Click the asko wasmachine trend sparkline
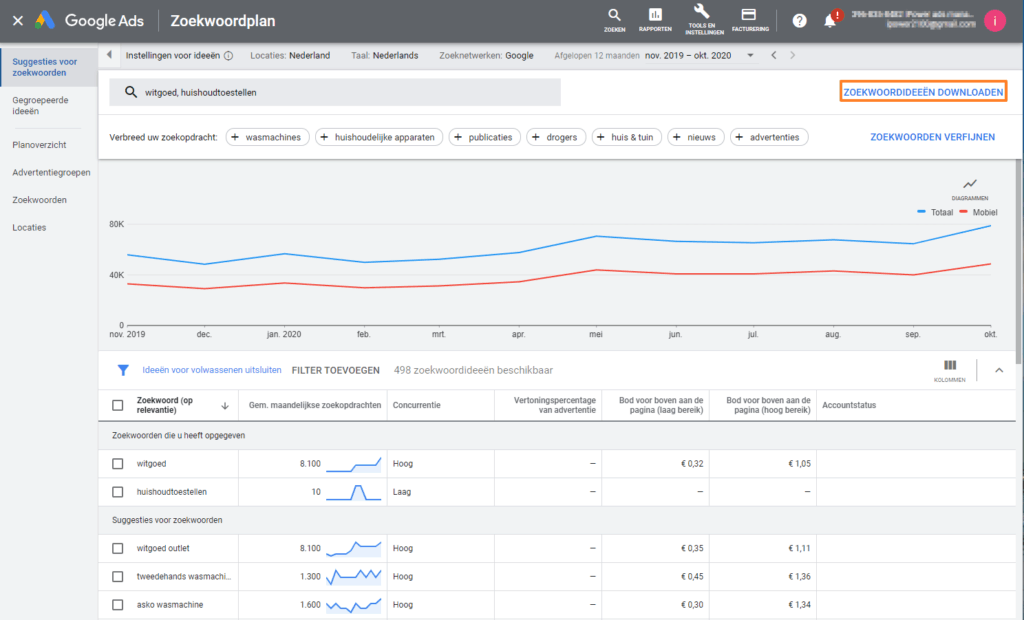 tap(353, 605)
